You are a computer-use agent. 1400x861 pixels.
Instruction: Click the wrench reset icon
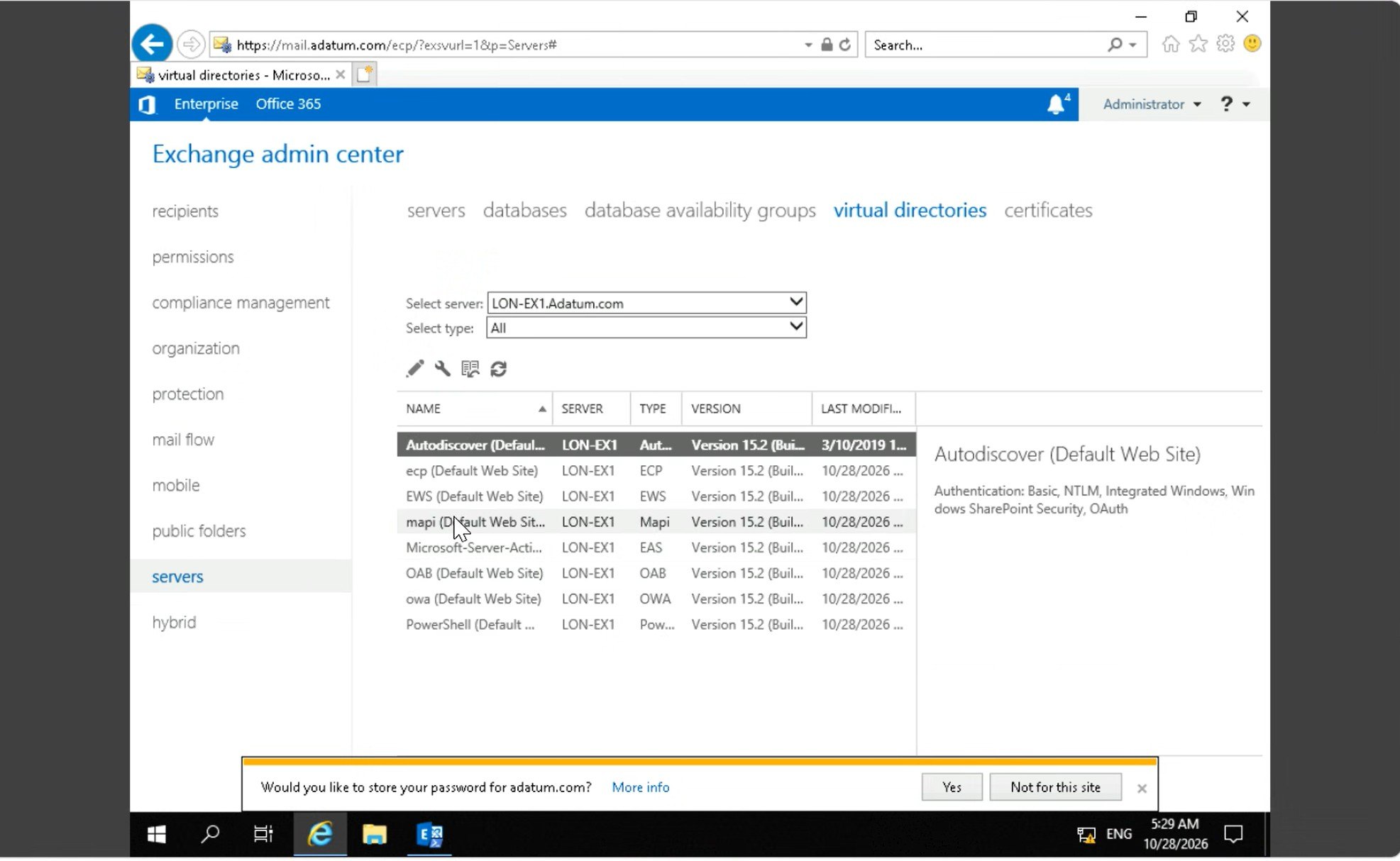(x=443, y=369)
